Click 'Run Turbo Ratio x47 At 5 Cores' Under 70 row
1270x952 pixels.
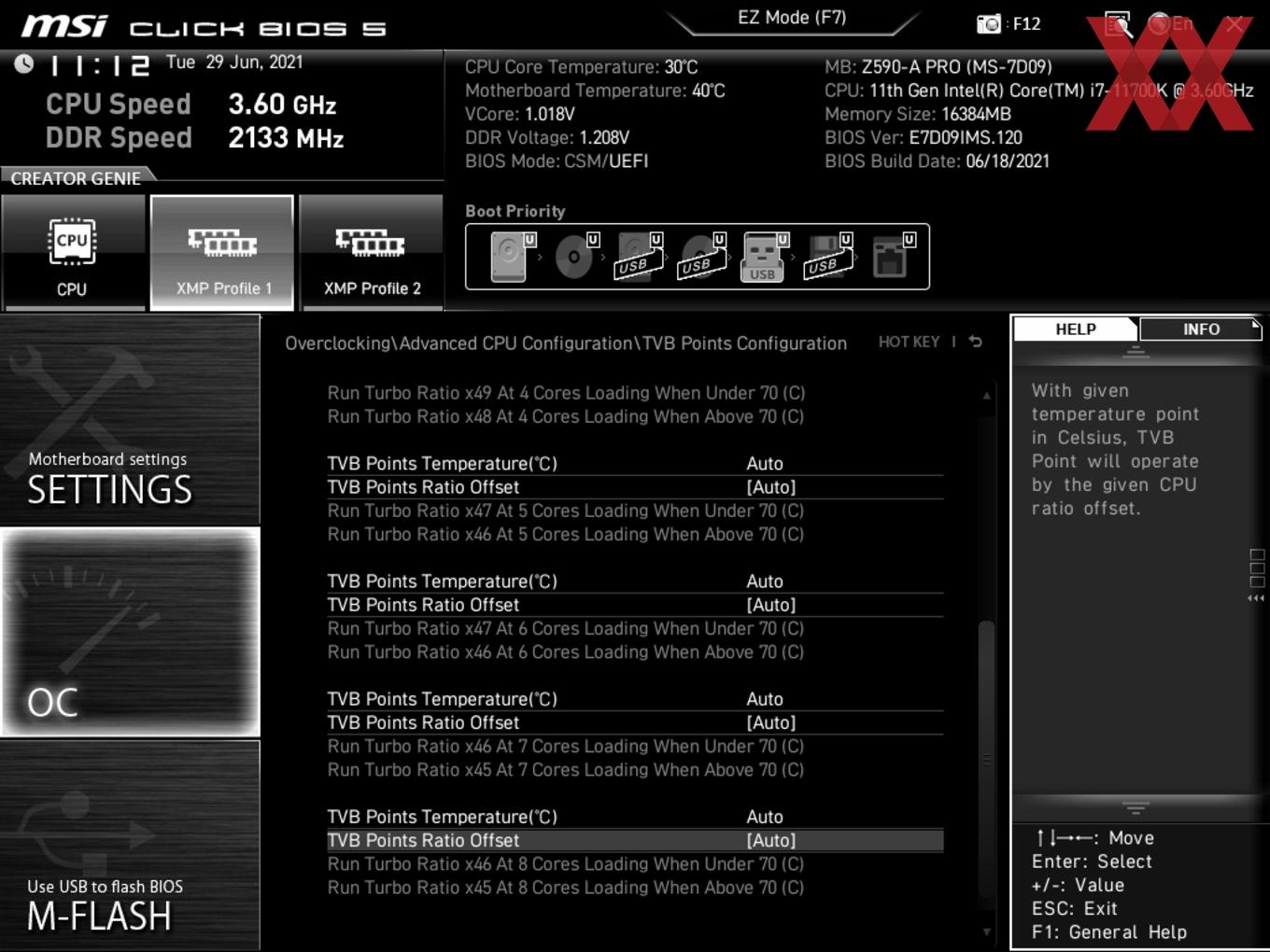point(566,511)
